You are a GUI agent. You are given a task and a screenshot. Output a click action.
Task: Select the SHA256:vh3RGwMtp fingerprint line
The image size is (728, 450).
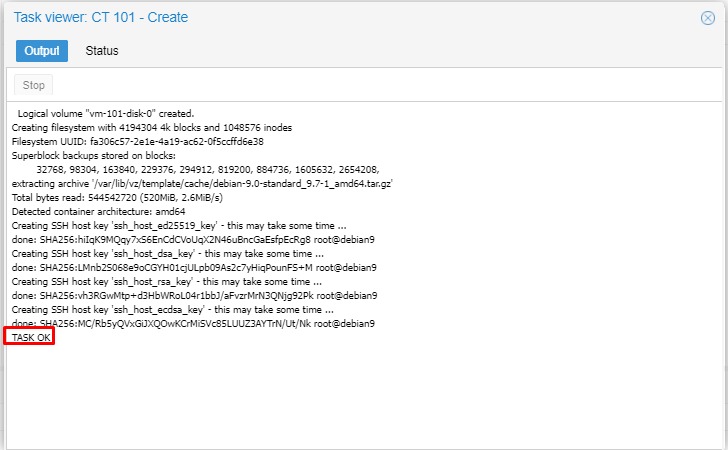pos(195,295)
